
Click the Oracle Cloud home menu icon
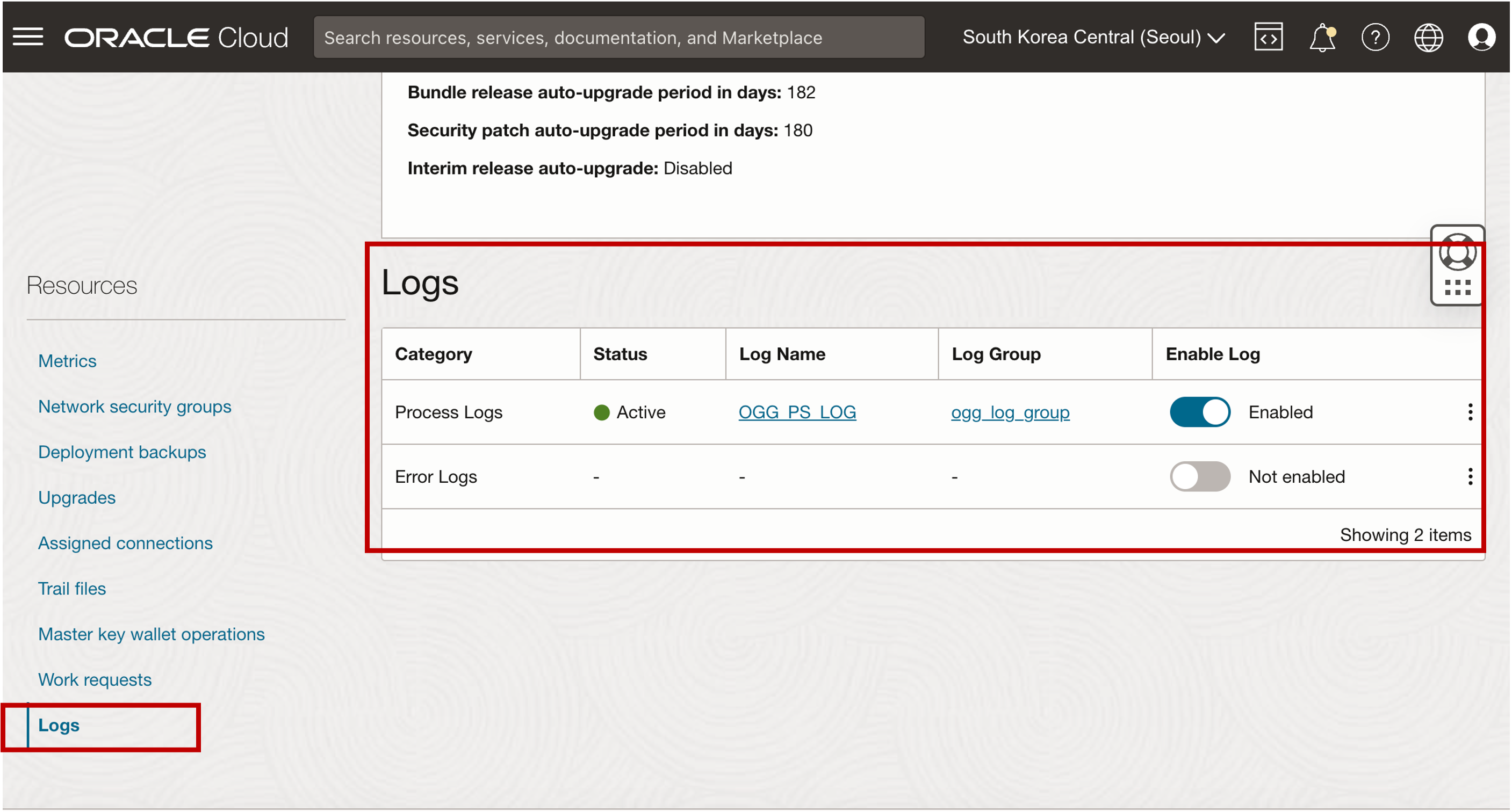28,36
